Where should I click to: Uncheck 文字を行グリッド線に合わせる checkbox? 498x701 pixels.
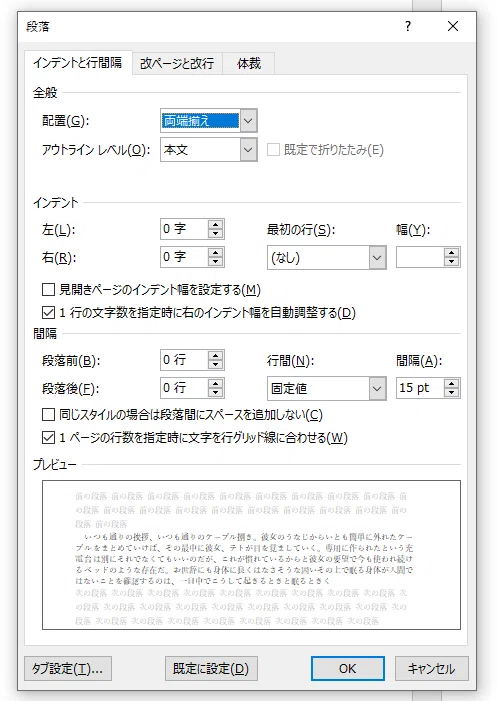click(48, 438)
